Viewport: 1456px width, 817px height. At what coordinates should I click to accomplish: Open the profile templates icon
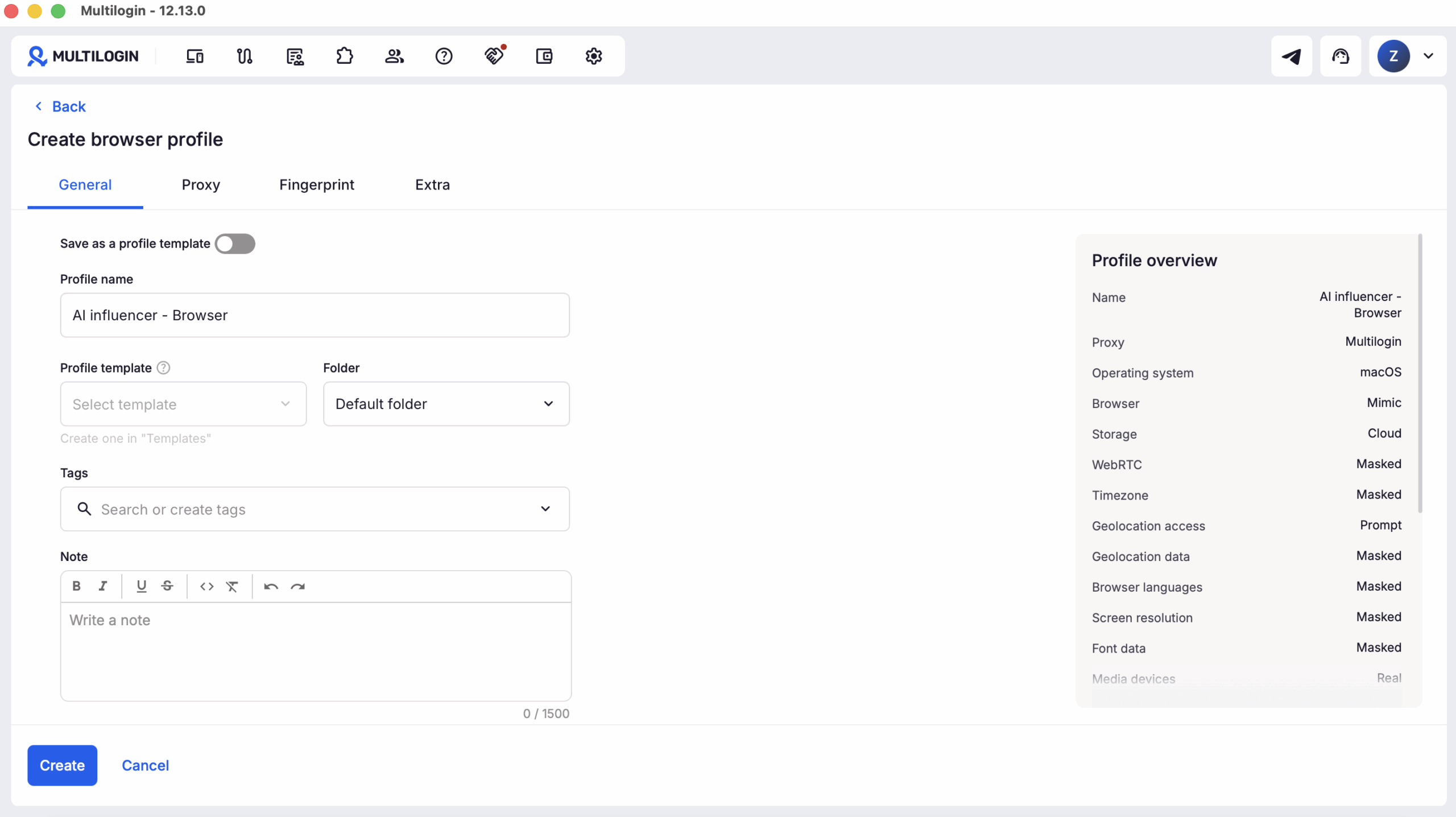click(x=295, y=56)
